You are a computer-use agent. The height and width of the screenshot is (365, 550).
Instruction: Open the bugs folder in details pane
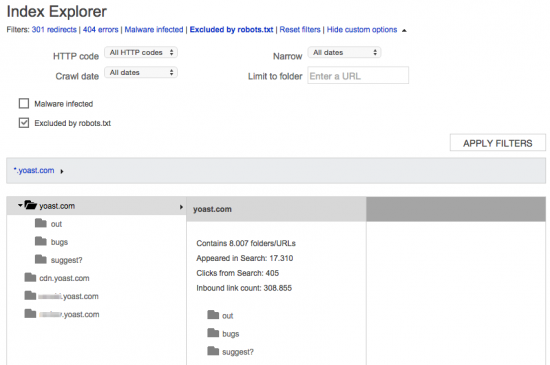[x=231, y=334]
